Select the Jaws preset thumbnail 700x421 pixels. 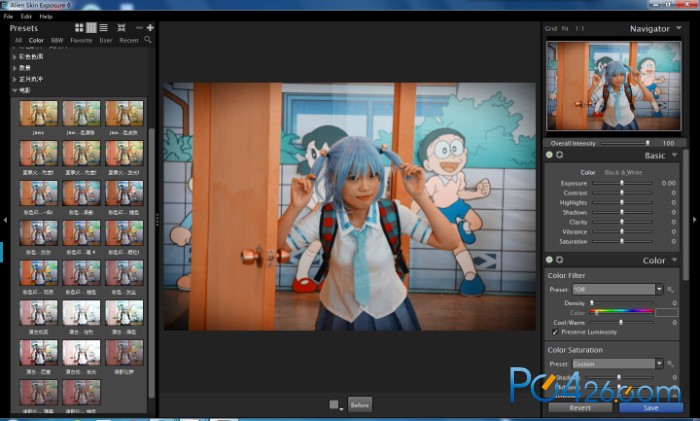38,113
